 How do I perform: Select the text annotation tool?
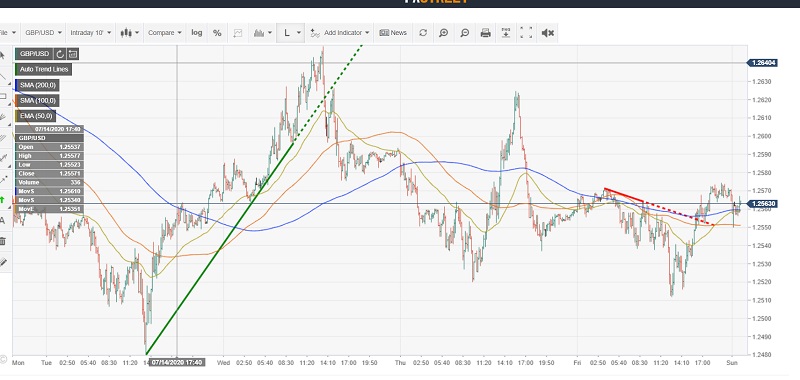tap(3, 220)
